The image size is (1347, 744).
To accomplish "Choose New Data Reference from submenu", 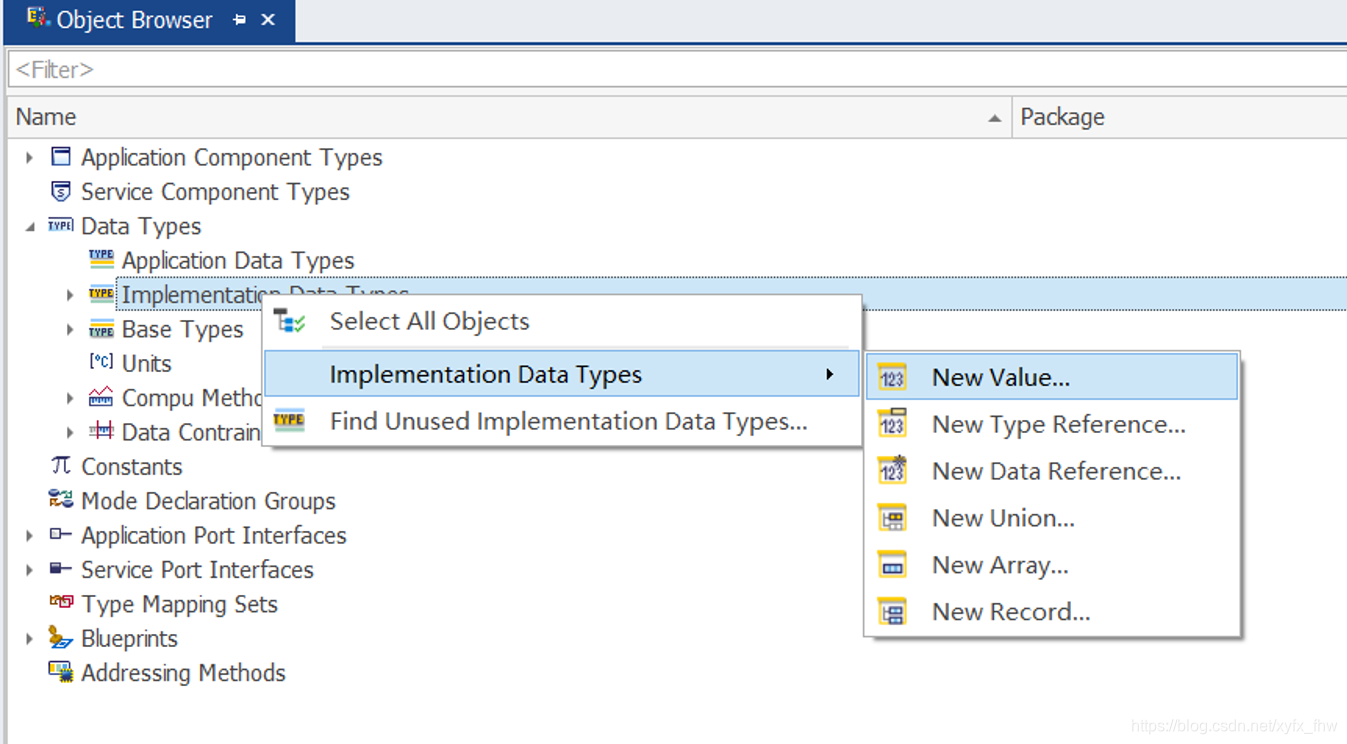I will click(1052, 471).
